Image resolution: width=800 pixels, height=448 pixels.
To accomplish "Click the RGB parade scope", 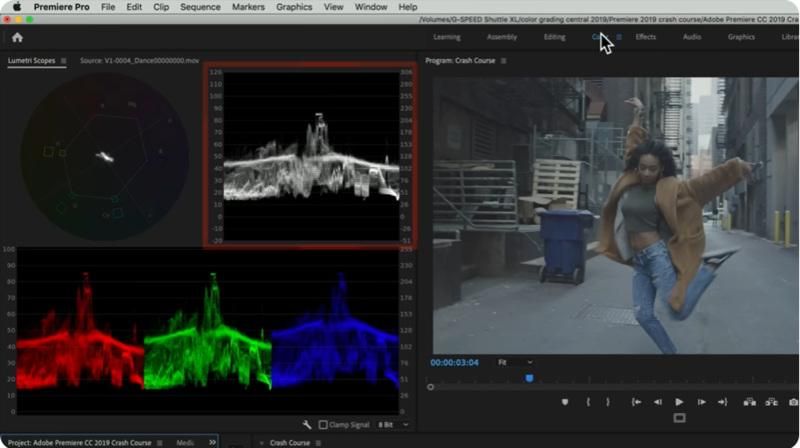I will coord(208,331).
